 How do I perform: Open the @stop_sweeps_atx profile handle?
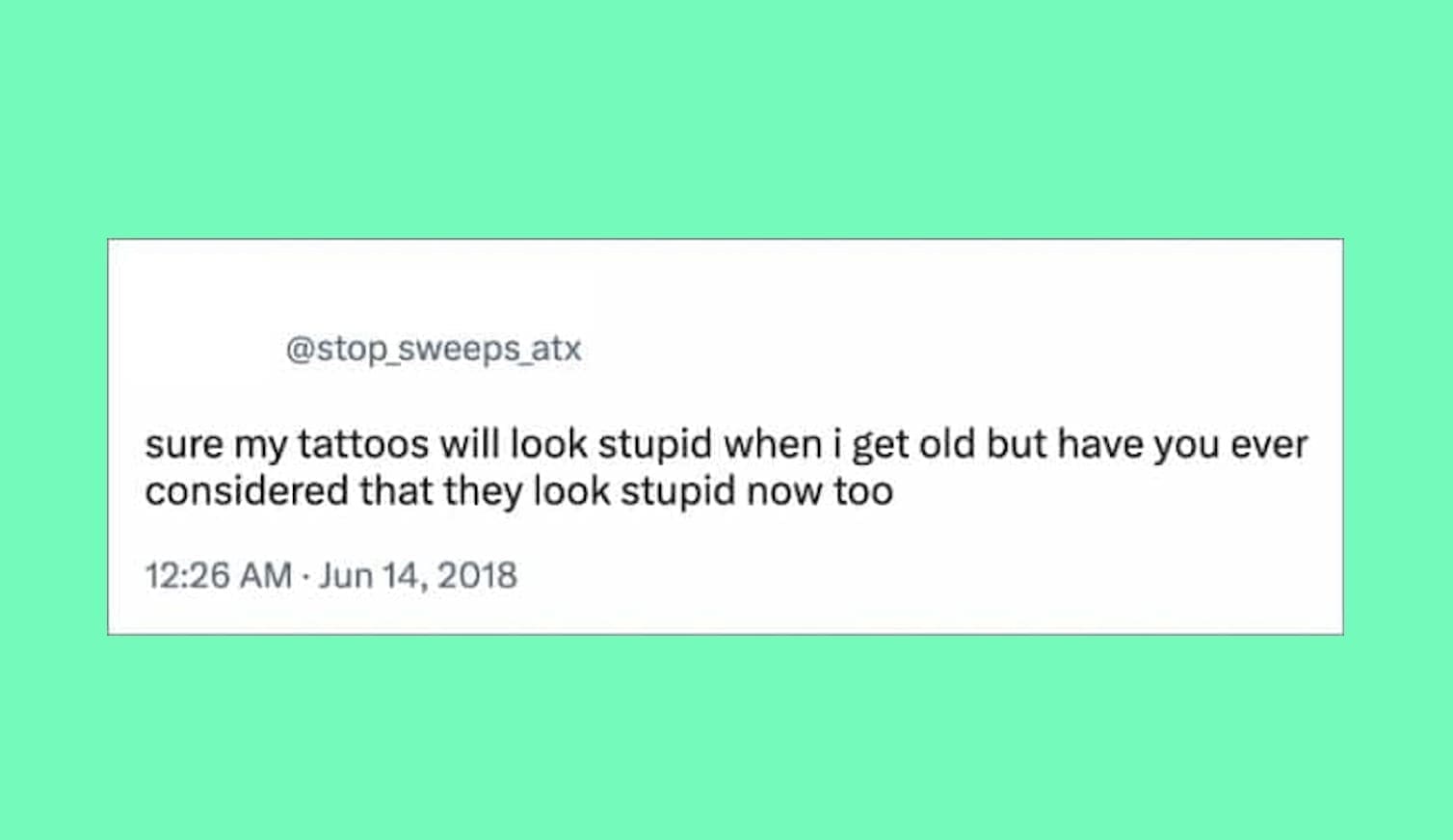(434, 349)
